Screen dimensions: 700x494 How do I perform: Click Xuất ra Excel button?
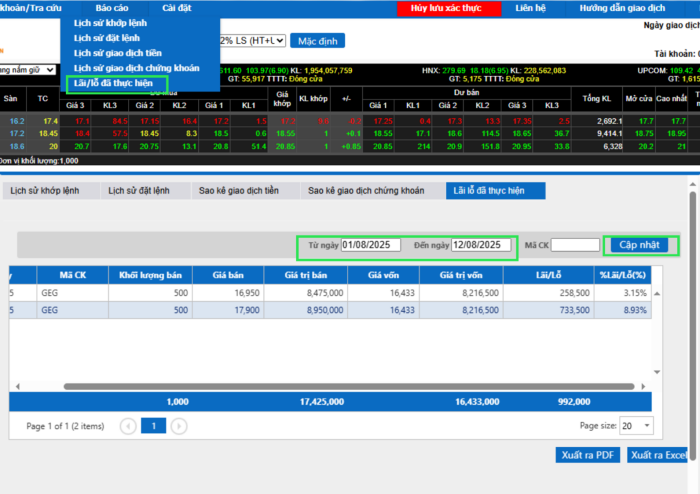[658, 455]
